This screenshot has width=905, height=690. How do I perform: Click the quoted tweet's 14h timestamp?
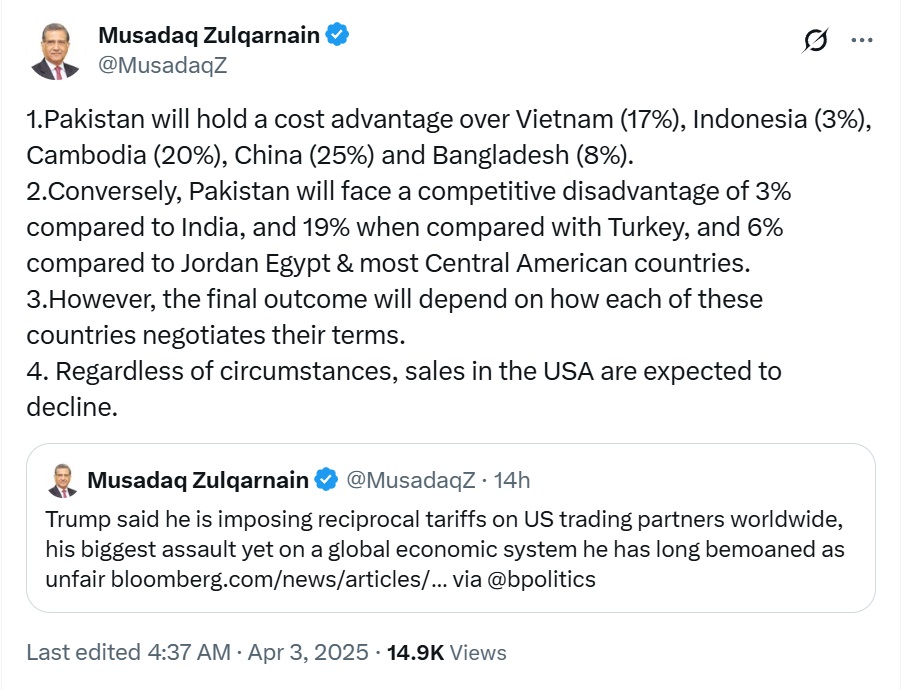[512, 480]
